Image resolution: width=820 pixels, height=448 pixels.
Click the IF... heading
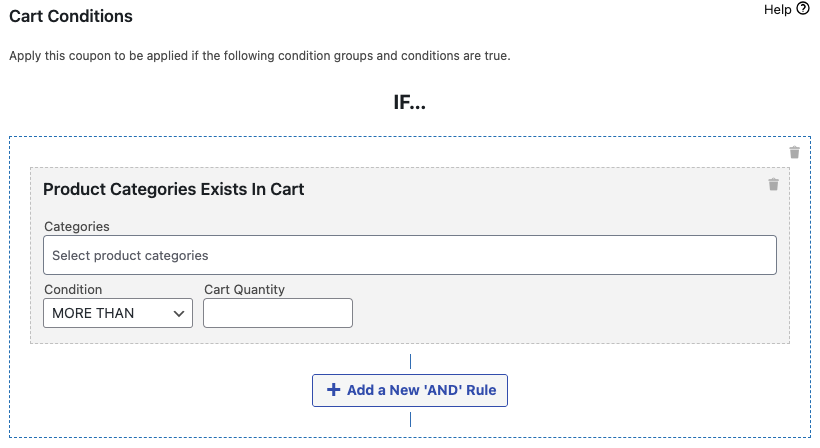coord(409,103)
